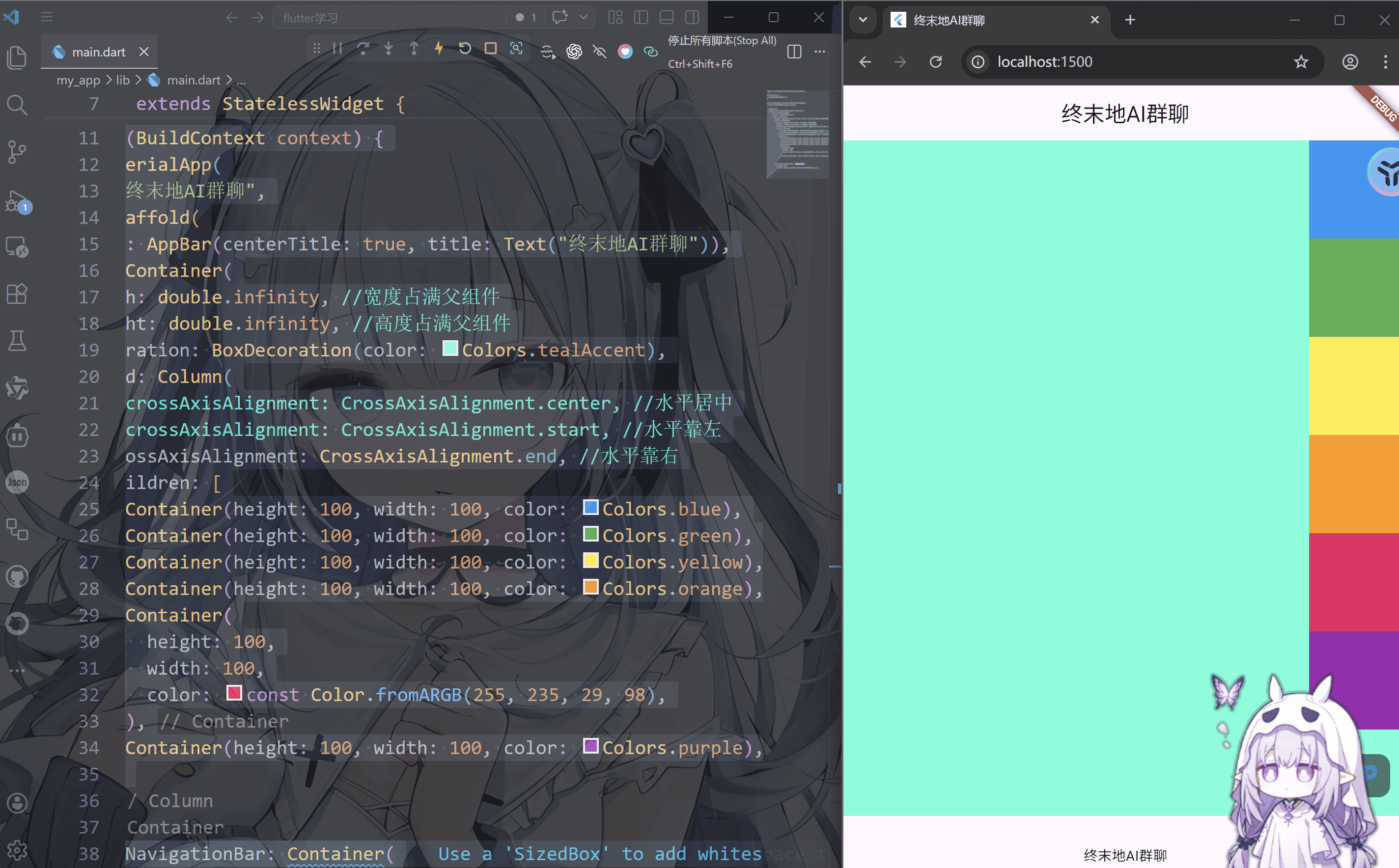The height and width of the screenshot is (868, 1399).
Task: Go back in the Chrome browser
Action: [865, 62]
